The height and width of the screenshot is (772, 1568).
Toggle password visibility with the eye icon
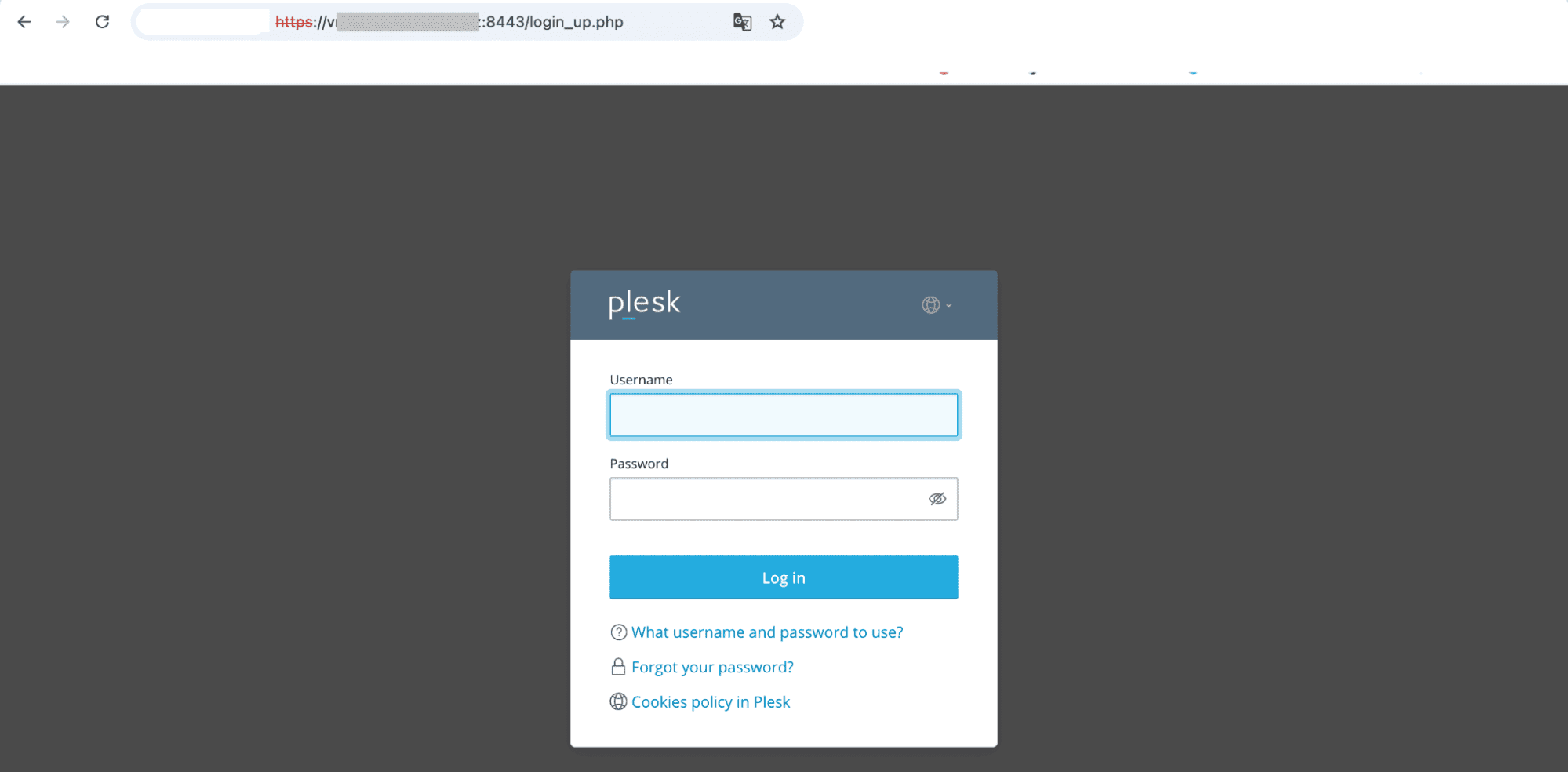click(x=937, y=498)
